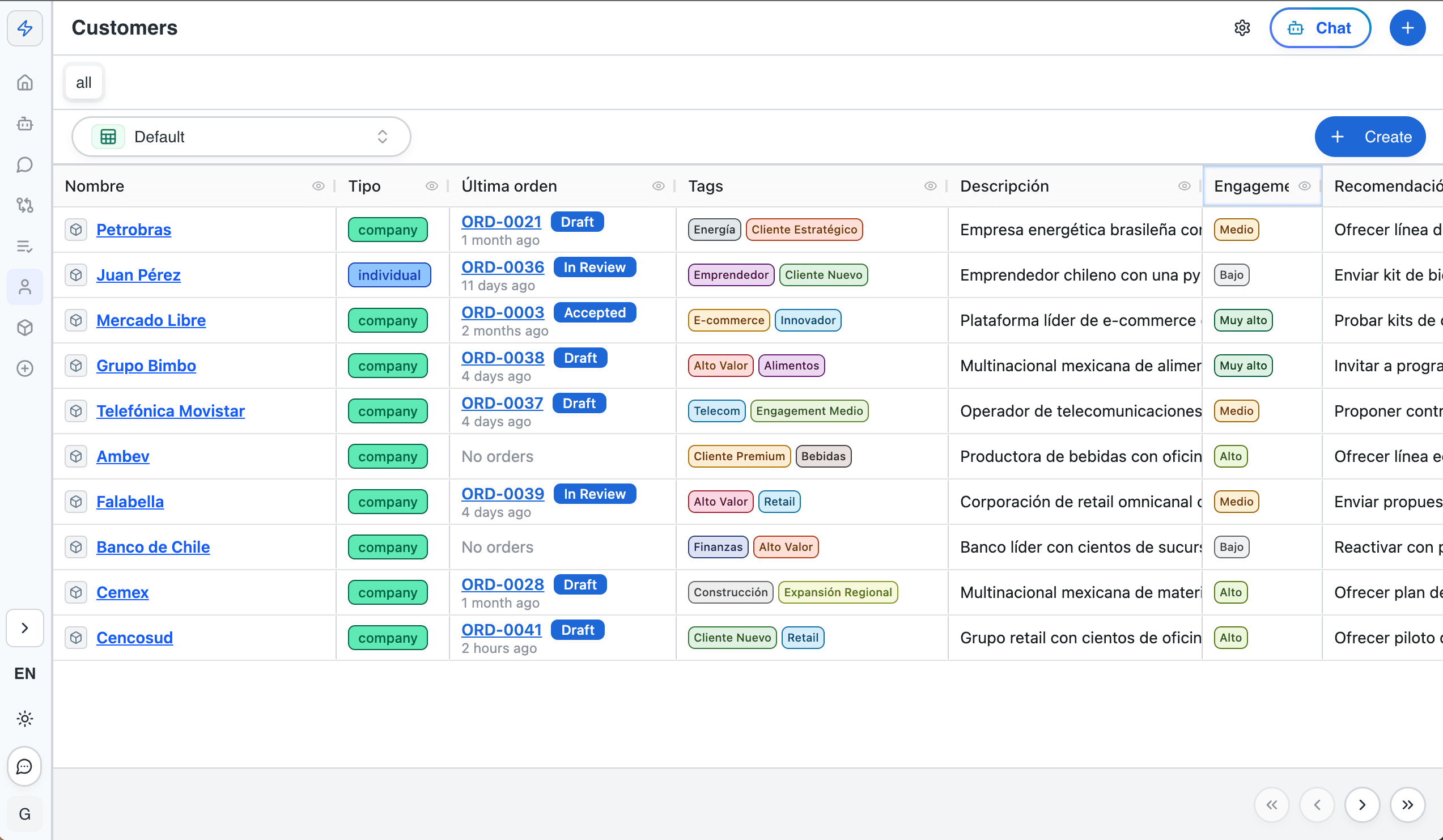Toggle visibility of the Nombre column

pyautogui.click(x=319, y=185)
